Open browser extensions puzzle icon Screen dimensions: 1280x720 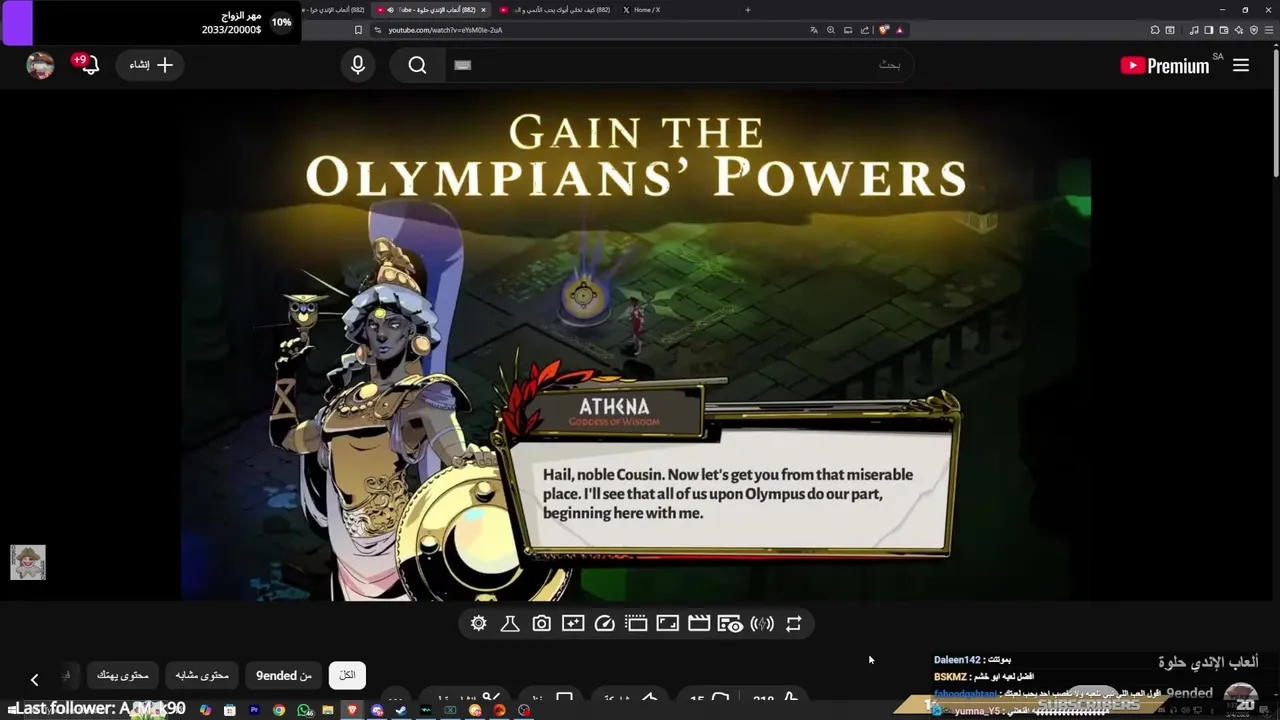click(1155, 30)
